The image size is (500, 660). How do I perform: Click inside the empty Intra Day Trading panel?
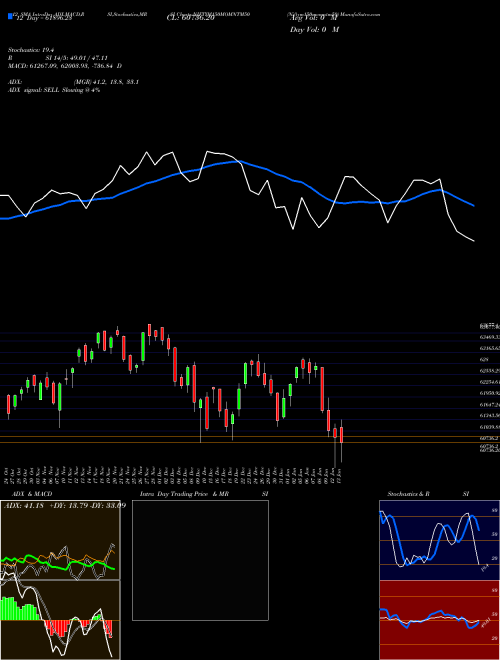200,560
